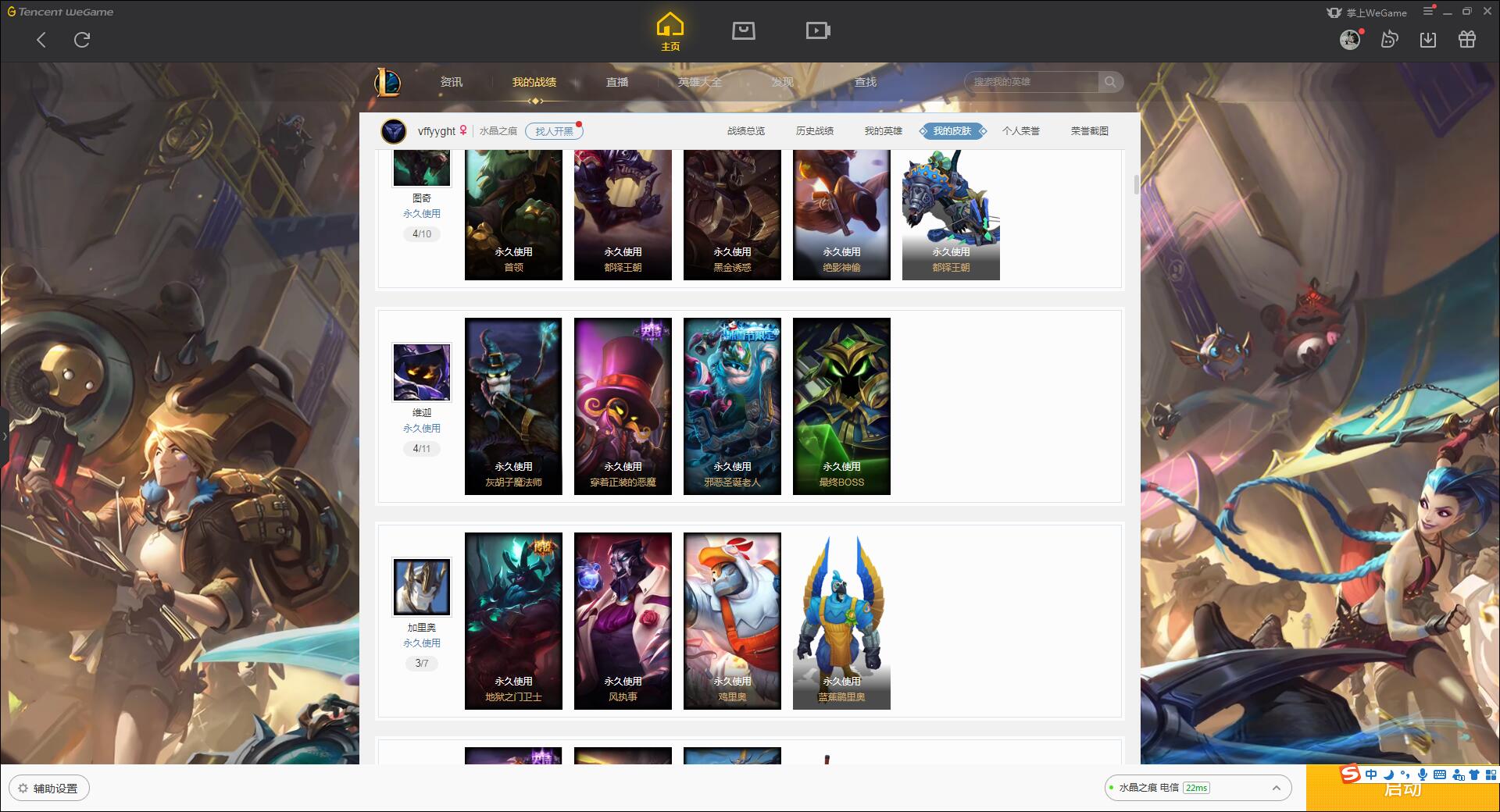The height and width of the screenshot is (812, 1500).
Task: Open the 英雄大全 tab
Action: click(x=700, y=82)
